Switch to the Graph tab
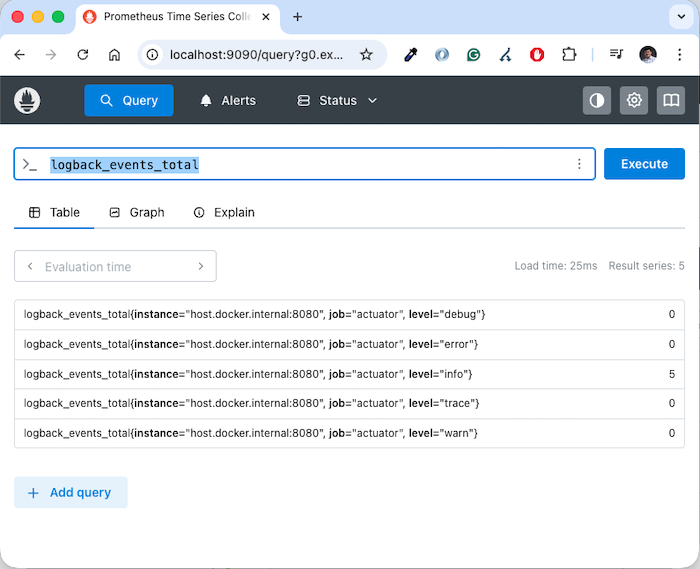This screenshot has height=569, width=700. coord(137,212)
